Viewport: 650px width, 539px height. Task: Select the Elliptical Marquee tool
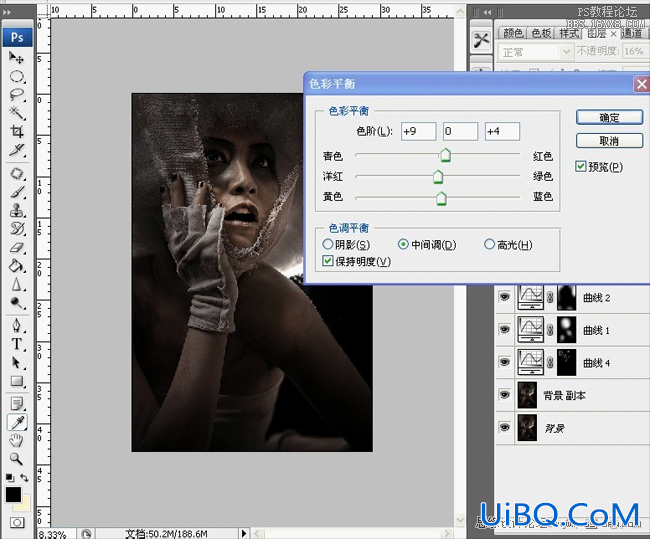coord(17,76)
